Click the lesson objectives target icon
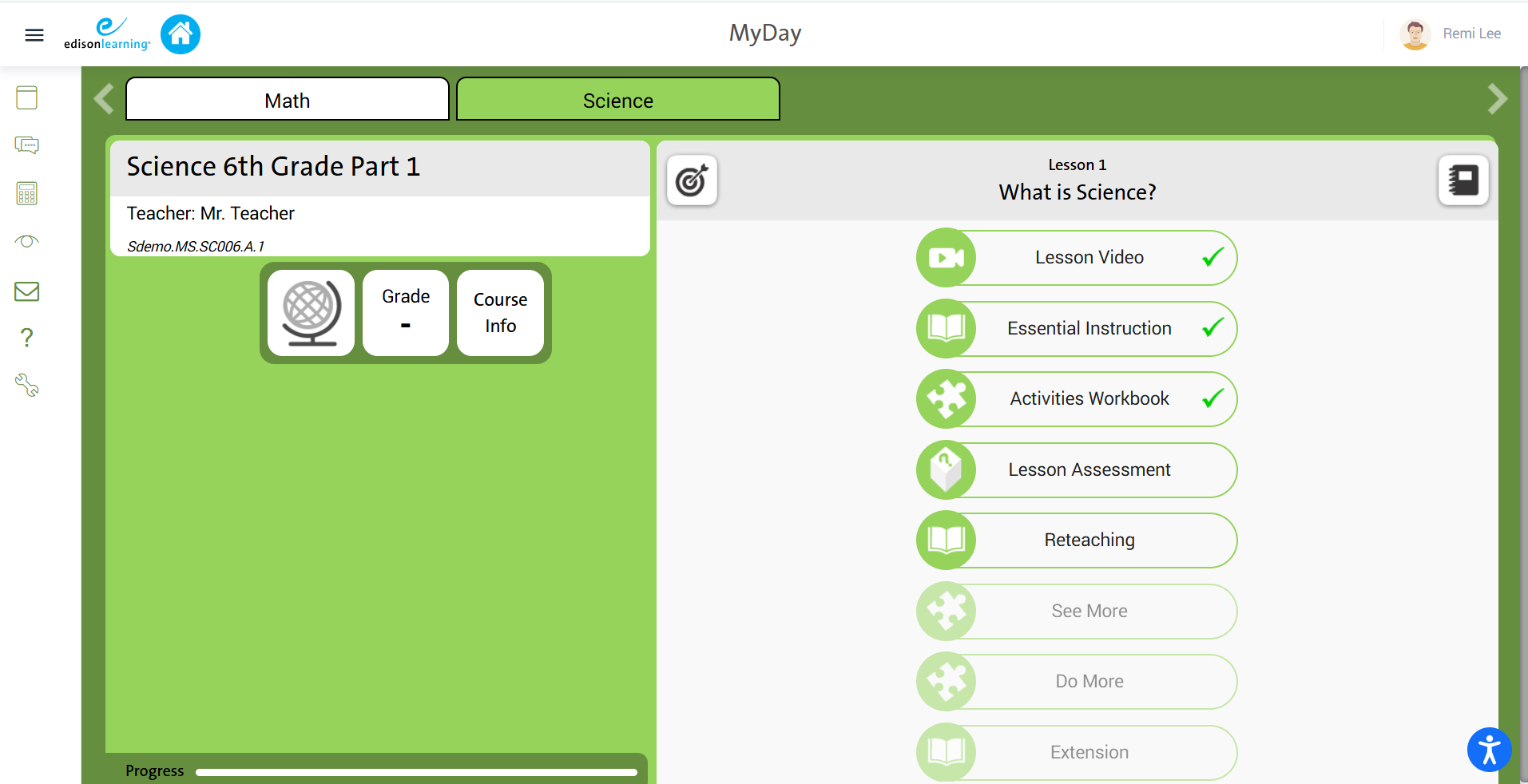 tap(692, 180)
